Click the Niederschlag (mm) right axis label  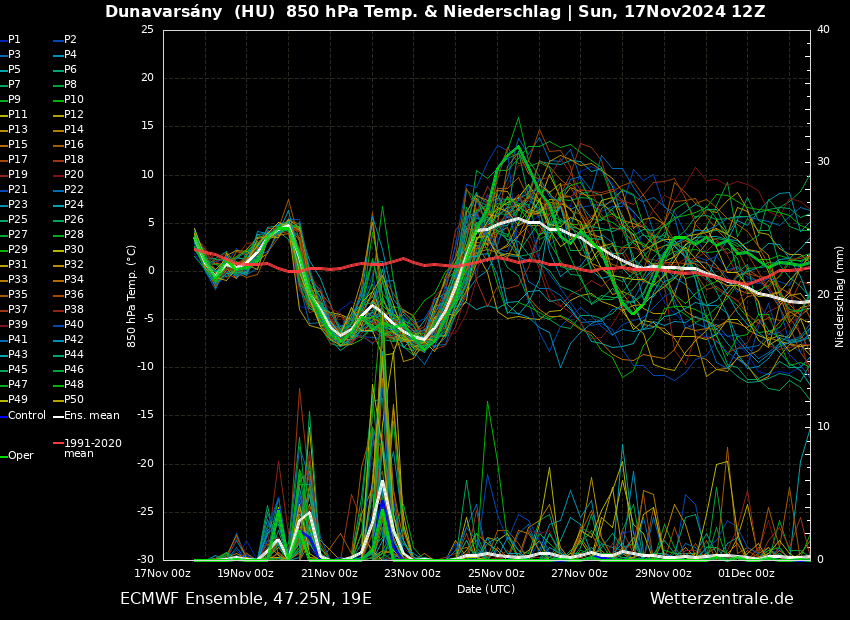[840, 296]
